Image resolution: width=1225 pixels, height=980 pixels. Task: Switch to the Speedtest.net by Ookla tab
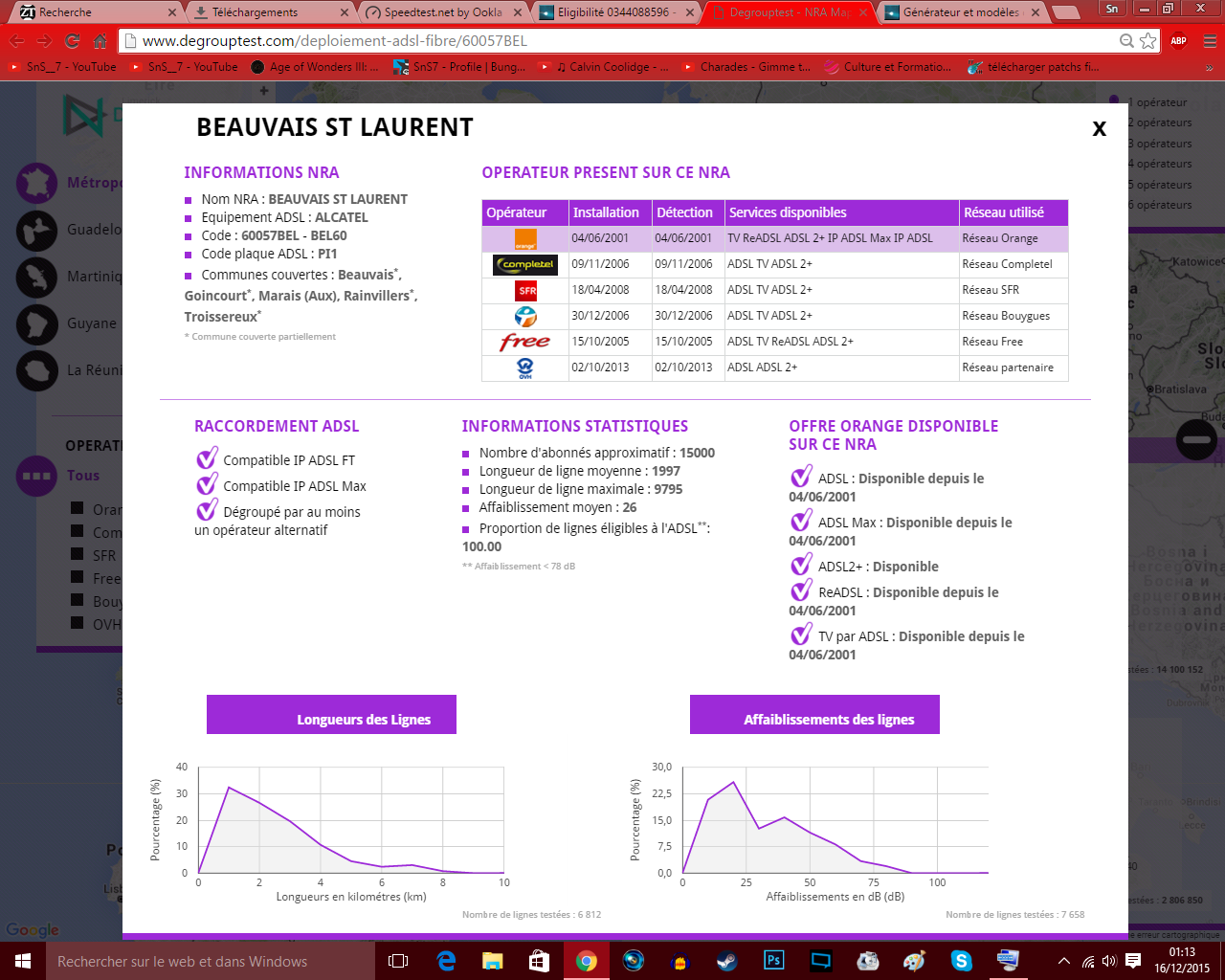coord(444,12)
